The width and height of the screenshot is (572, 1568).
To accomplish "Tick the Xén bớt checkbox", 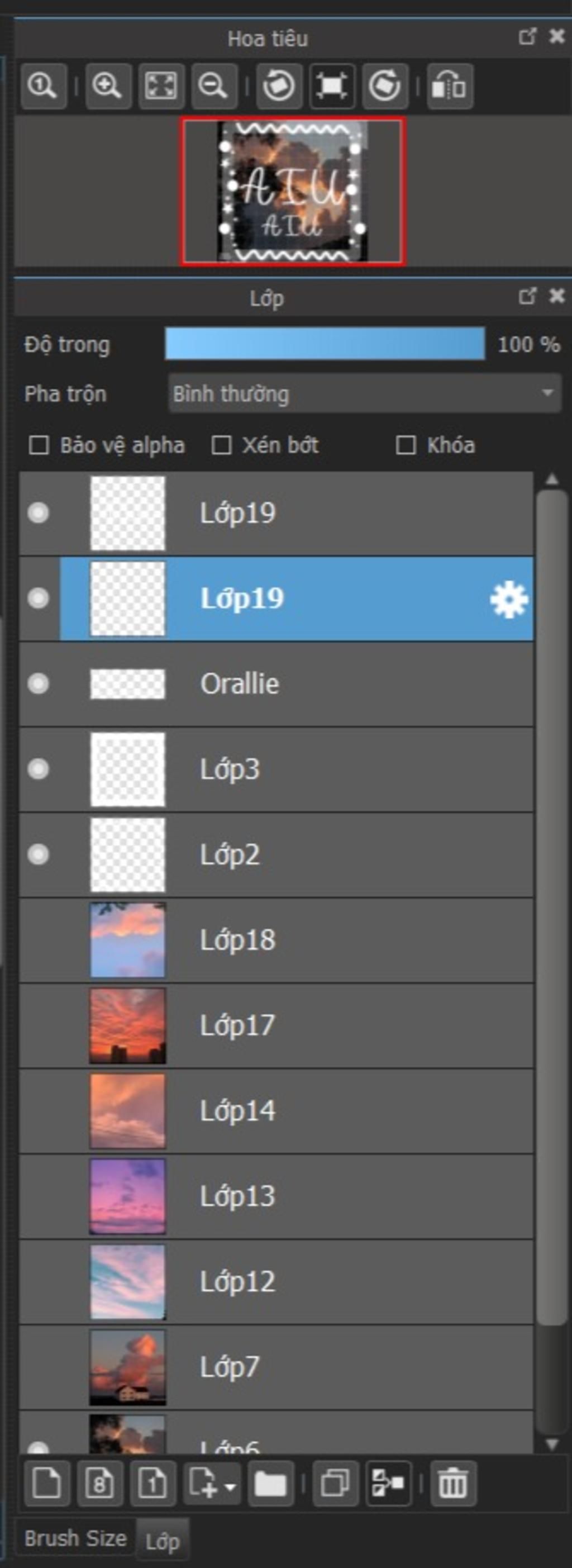I will [221, 445].
